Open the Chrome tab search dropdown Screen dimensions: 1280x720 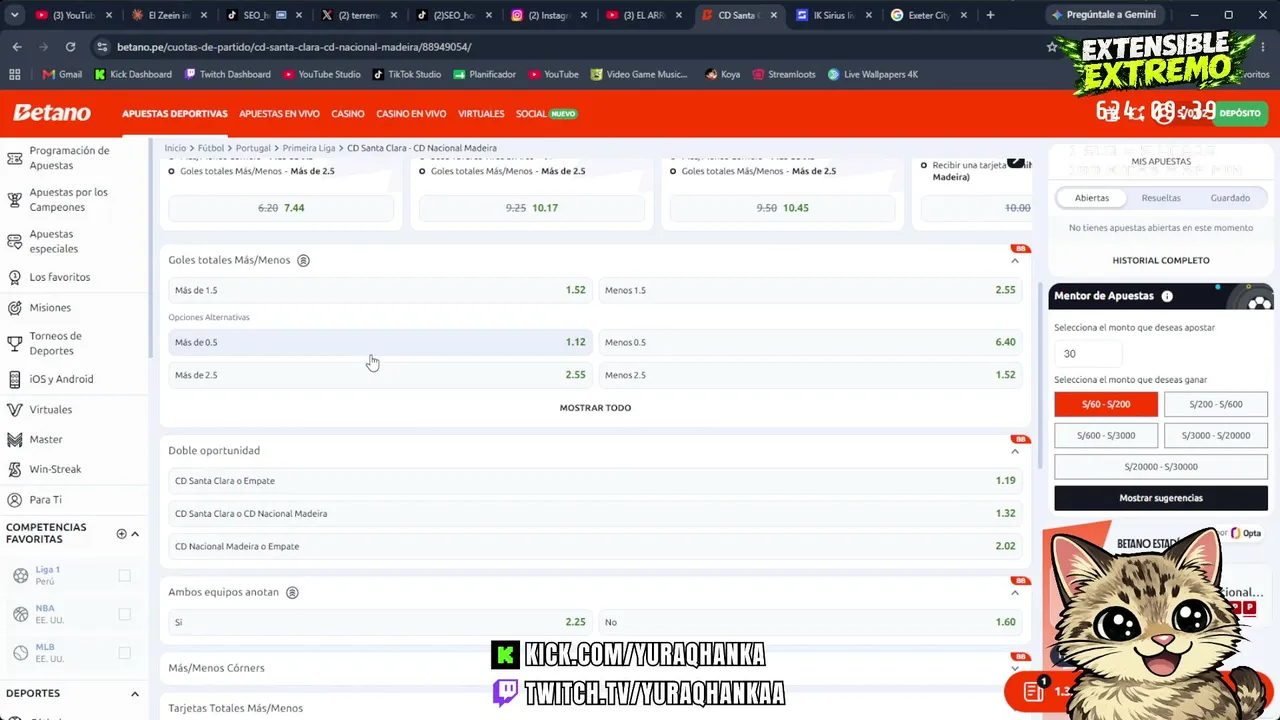14,15
